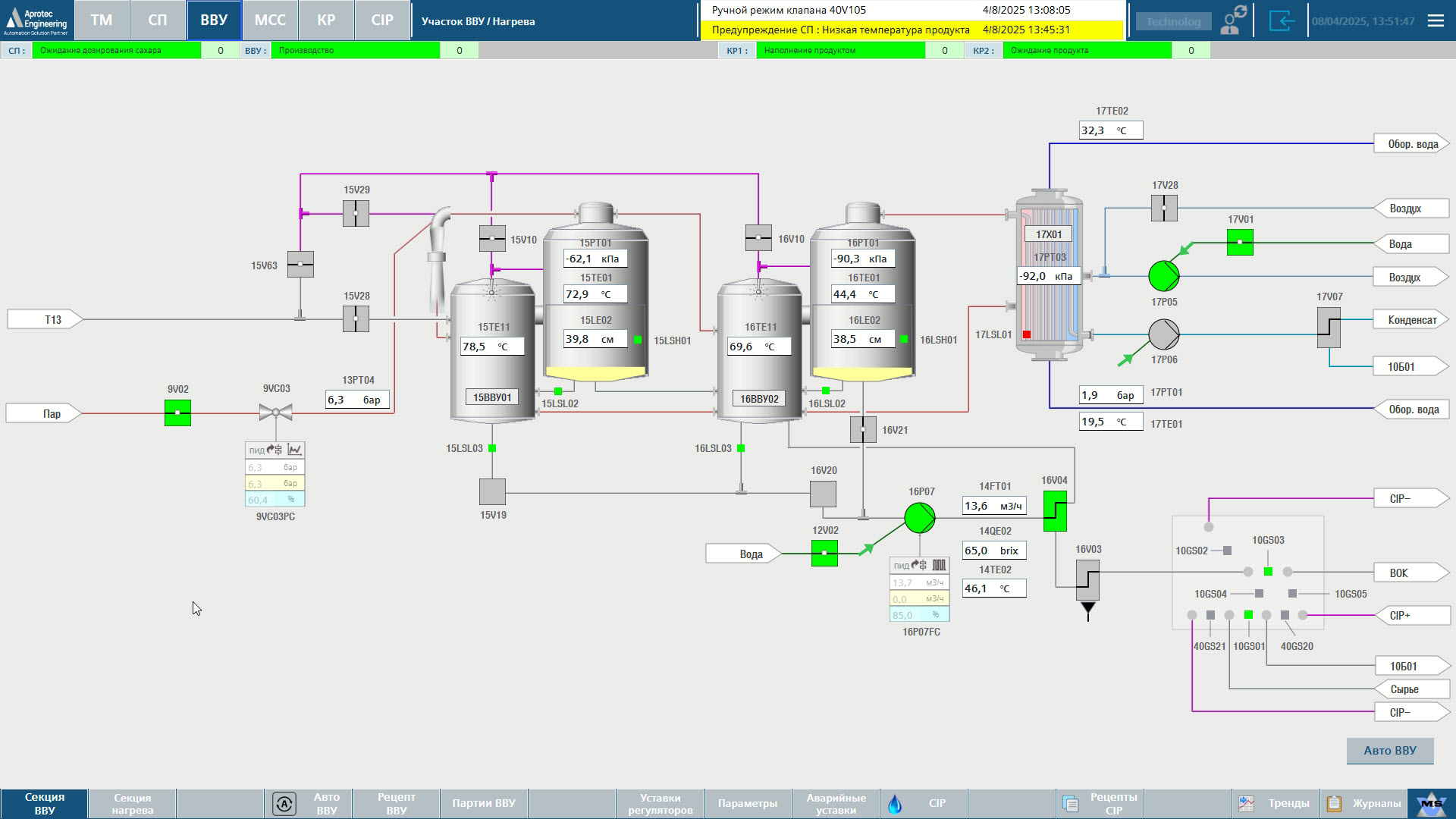Viewport: 1456px width, 819px height.
Task: Open the Тренды button
Action: coord(1276,803)
